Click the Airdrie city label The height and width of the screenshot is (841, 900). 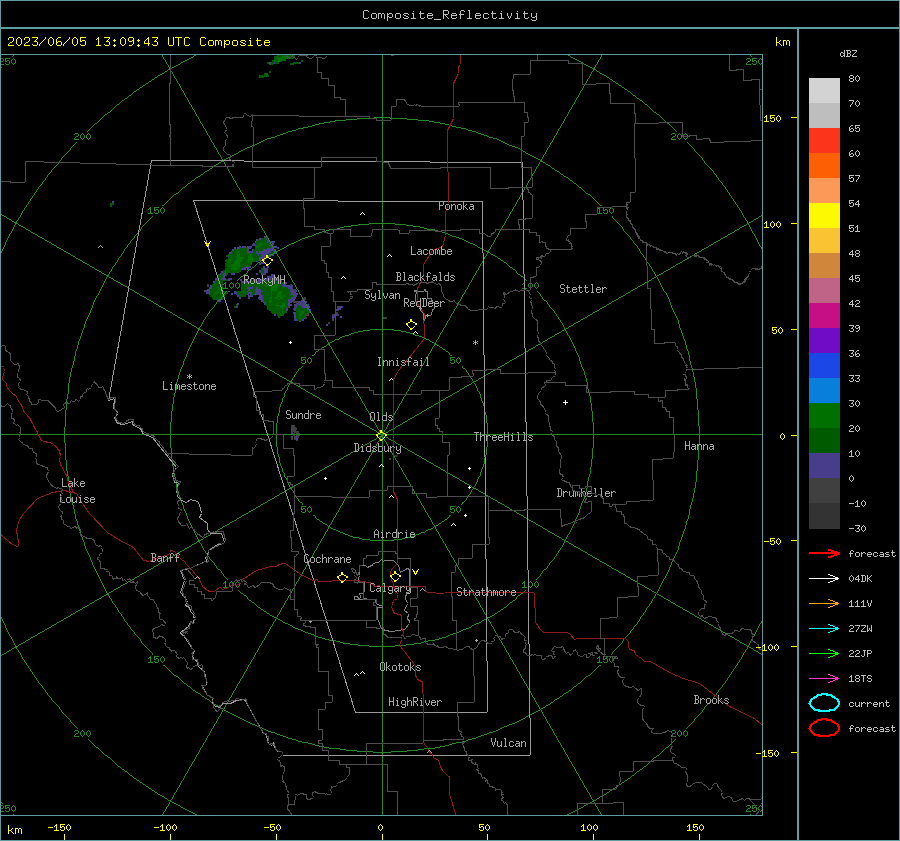pyautogui.click(x=394, y=534)
